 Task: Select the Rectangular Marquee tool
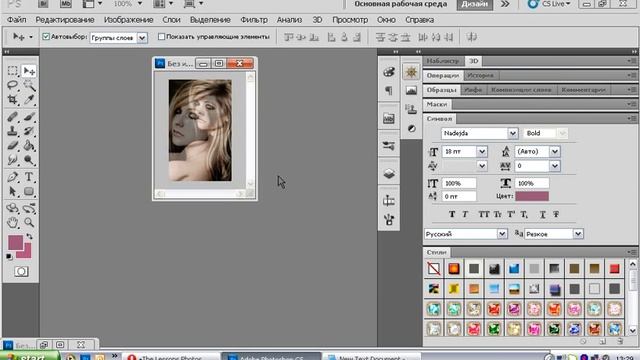point(13,71)
